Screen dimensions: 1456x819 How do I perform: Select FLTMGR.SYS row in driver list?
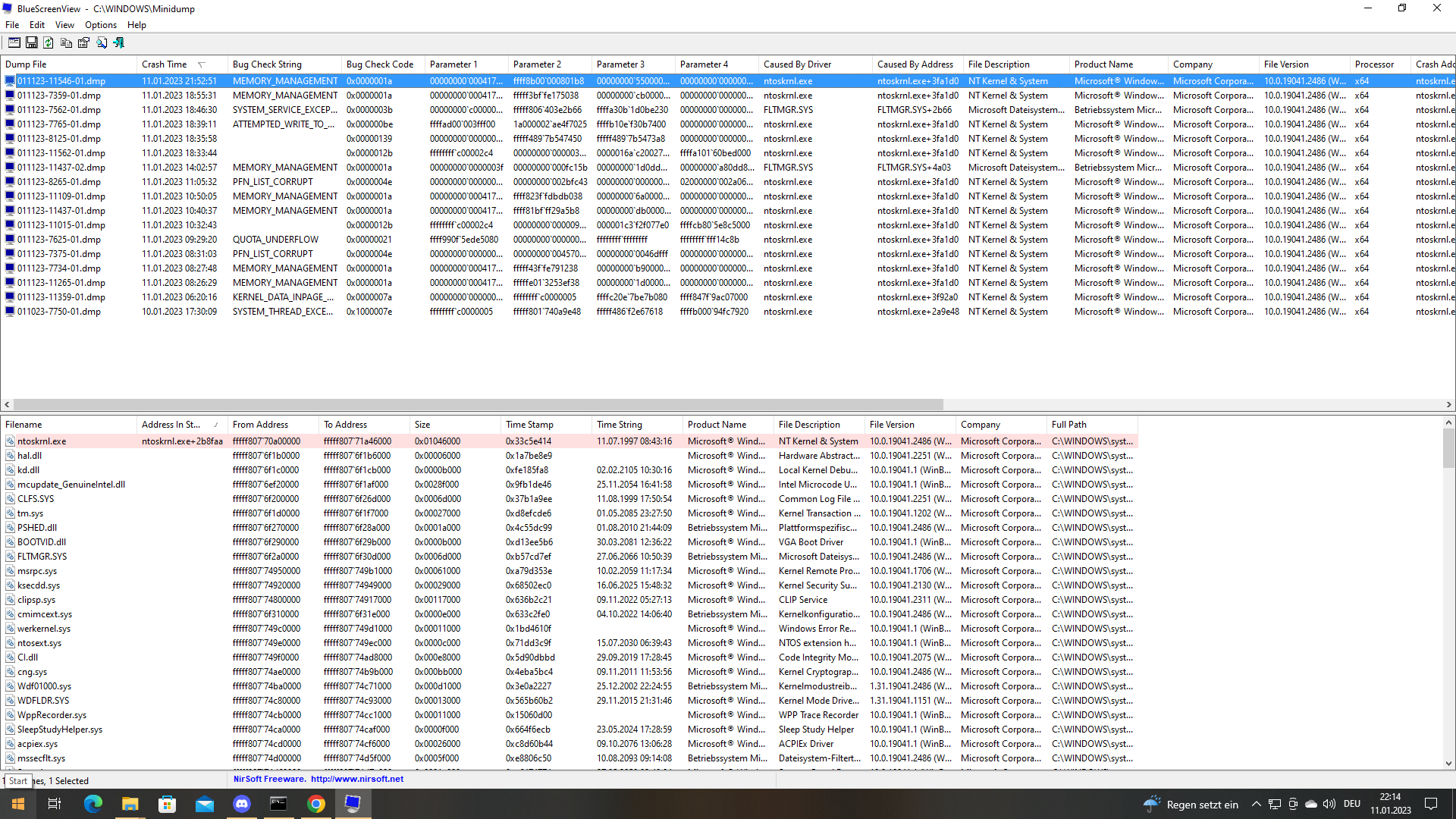pyautogui.click(x=42, y=557)
